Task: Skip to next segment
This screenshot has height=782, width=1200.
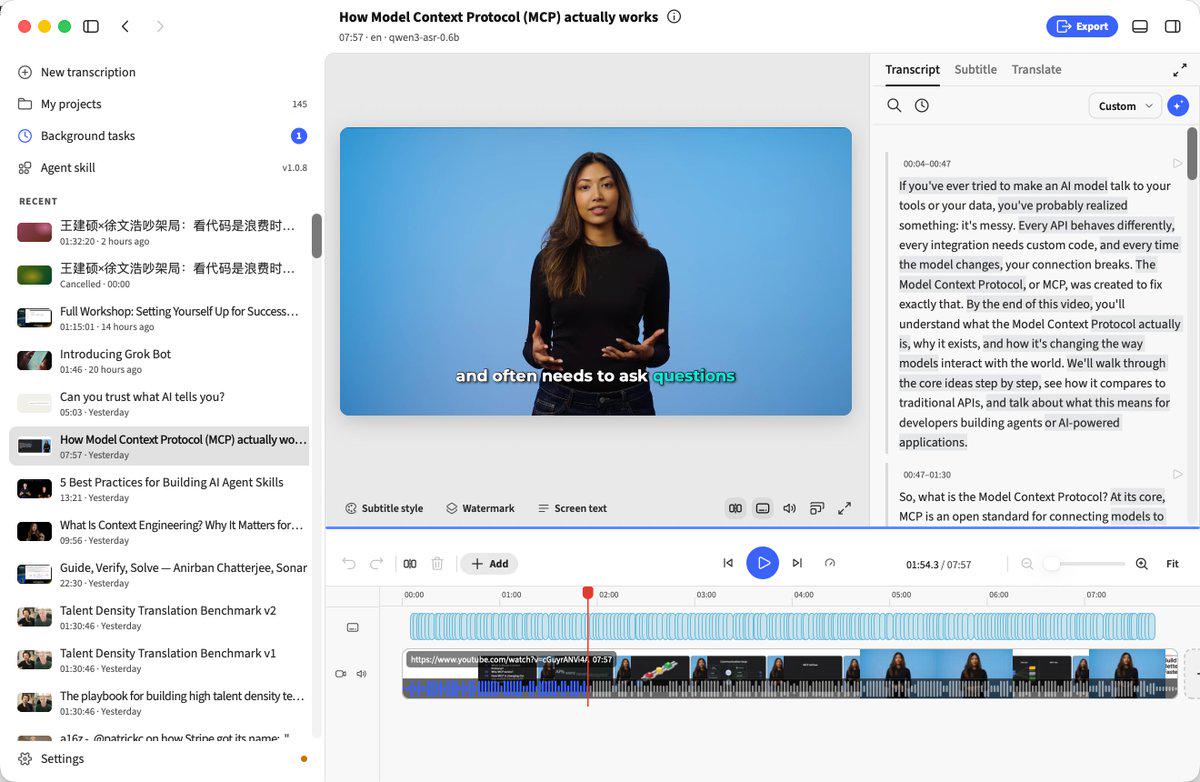Action: click(797, 563)
